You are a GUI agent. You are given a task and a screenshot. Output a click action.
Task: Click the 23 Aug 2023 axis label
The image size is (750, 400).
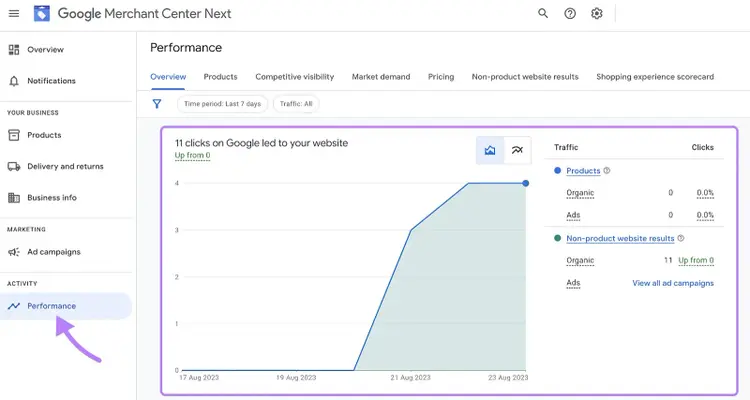coord(508,378)
